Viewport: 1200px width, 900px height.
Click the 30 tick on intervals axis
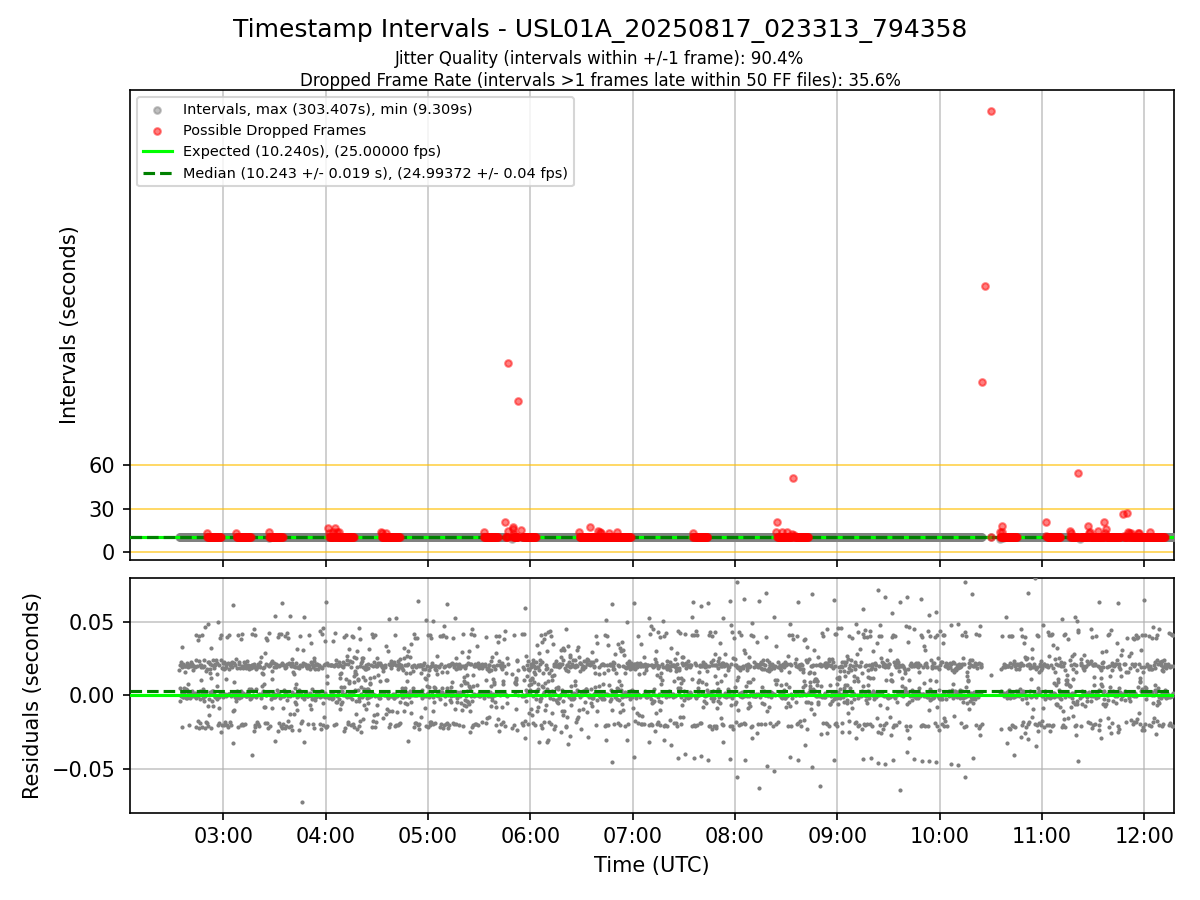104,509
